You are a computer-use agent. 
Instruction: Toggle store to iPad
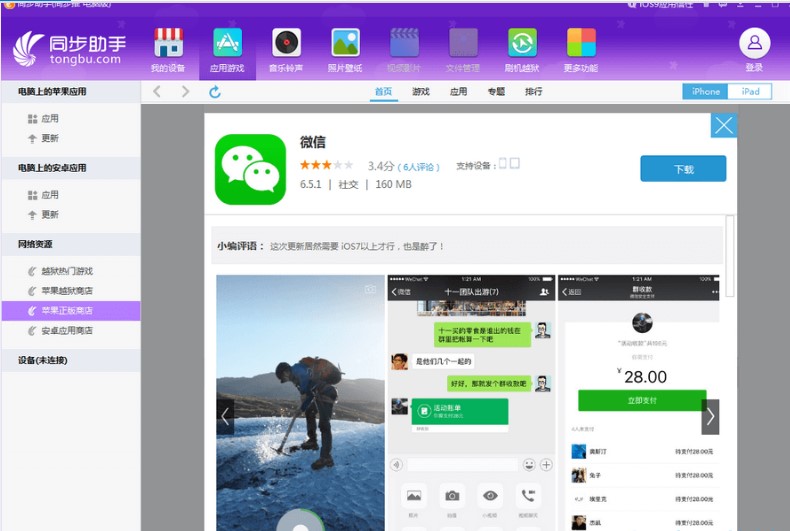[x=750, y=92]
